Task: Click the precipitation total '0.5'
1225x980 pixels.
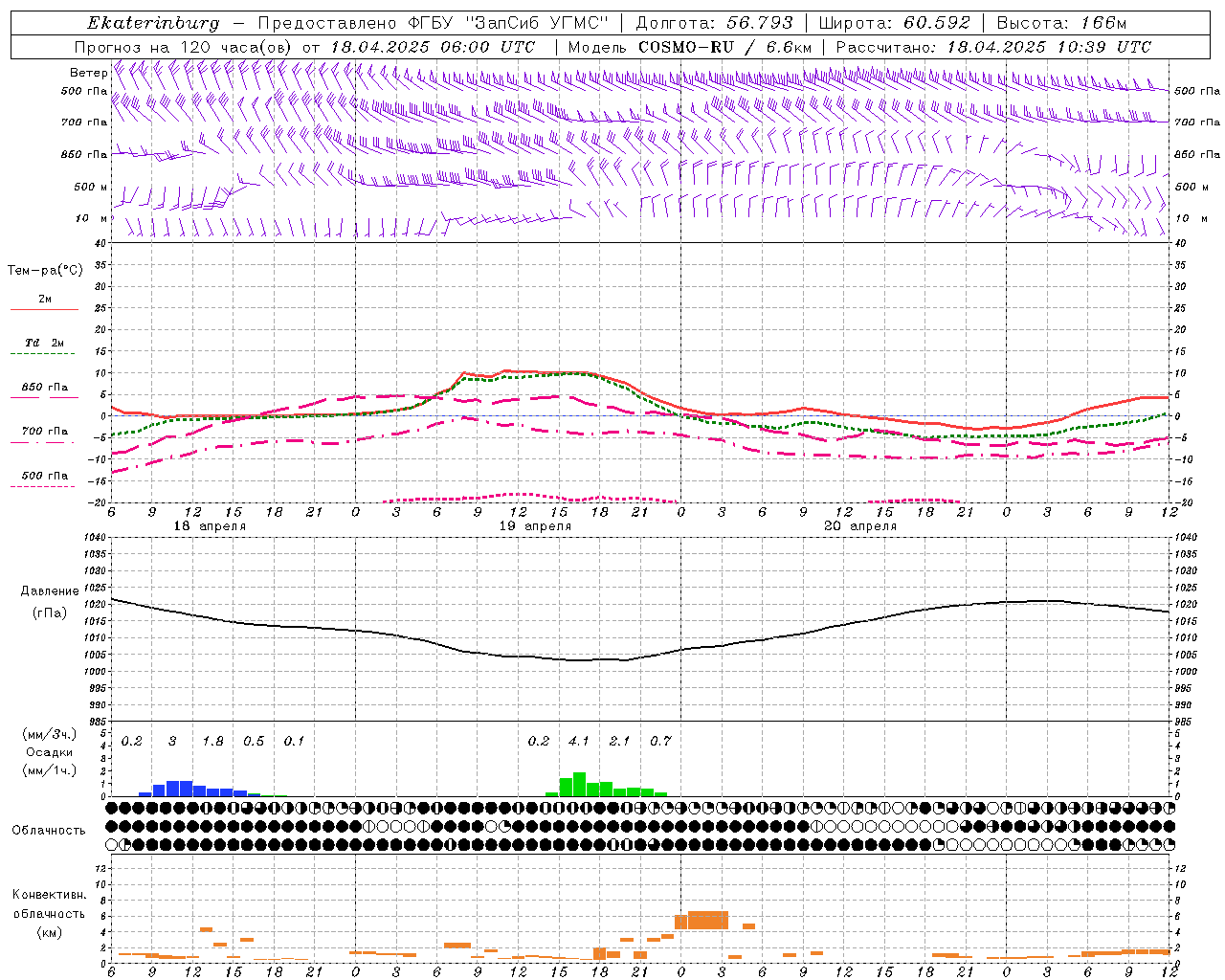Action: pos(254,742)
